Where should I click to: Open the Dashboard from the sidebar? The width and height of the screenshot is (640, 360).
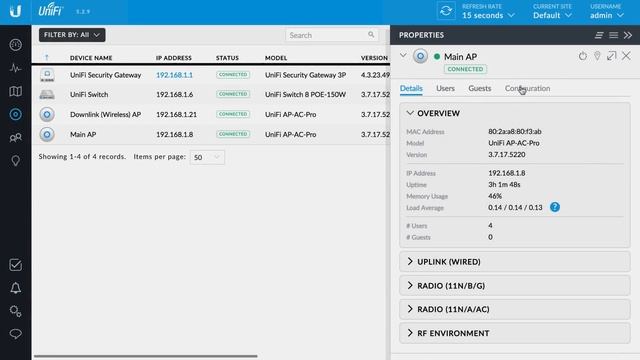click(16, 44)
